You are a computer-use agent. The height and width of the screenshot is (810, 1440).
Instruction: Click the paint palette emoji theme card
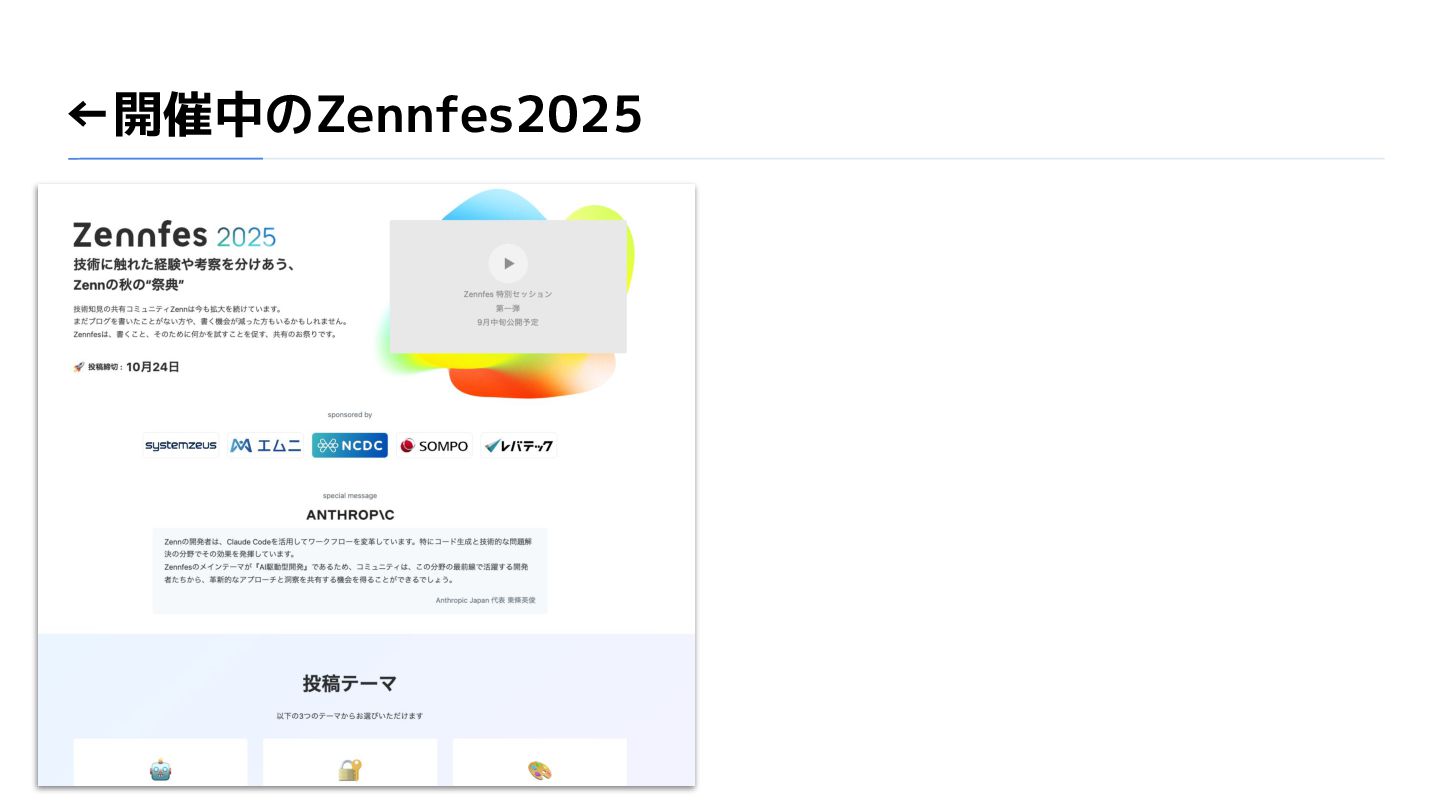[540, 763]
